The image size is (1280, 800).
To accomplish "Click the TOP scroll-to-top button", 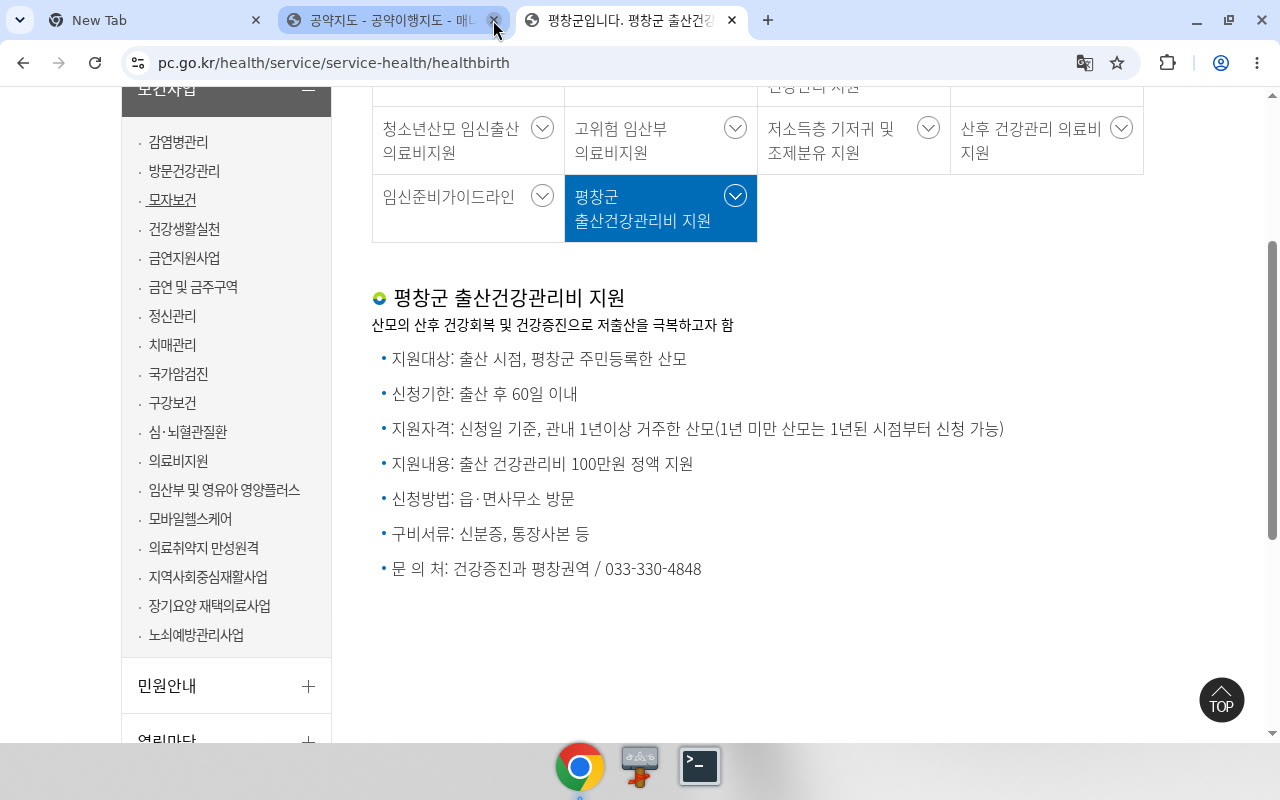I will (x=1222, y=700).
